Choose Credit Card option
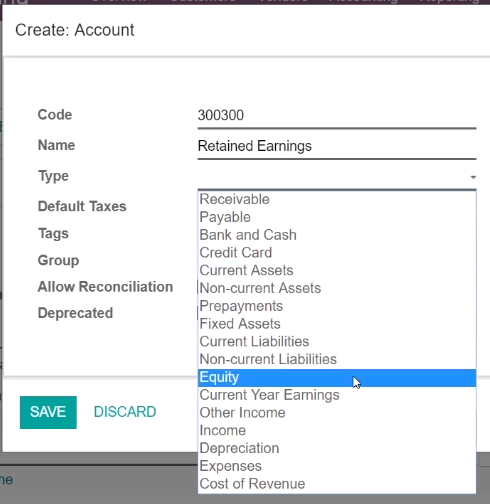Viewport: 490px width, 504px height. point(337,253)
